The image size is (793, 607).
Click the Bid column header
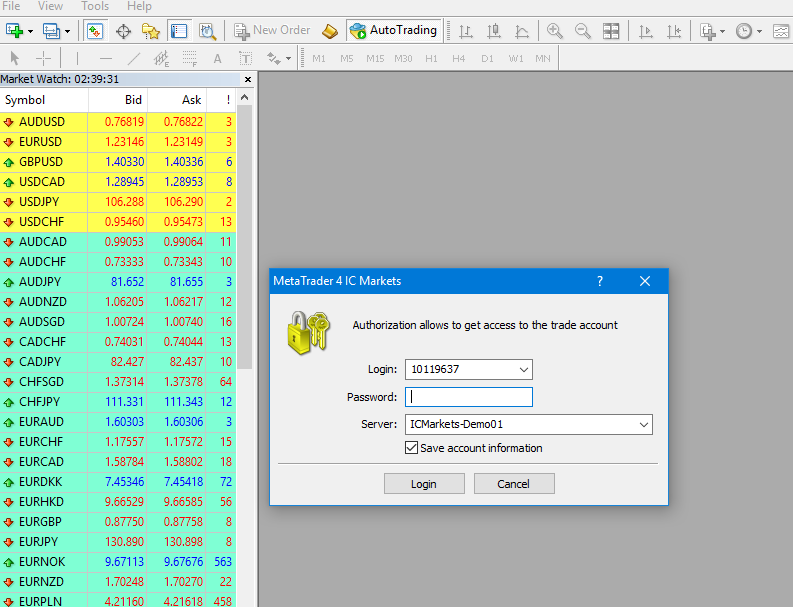pyautogui.click(x=118, y=100)
